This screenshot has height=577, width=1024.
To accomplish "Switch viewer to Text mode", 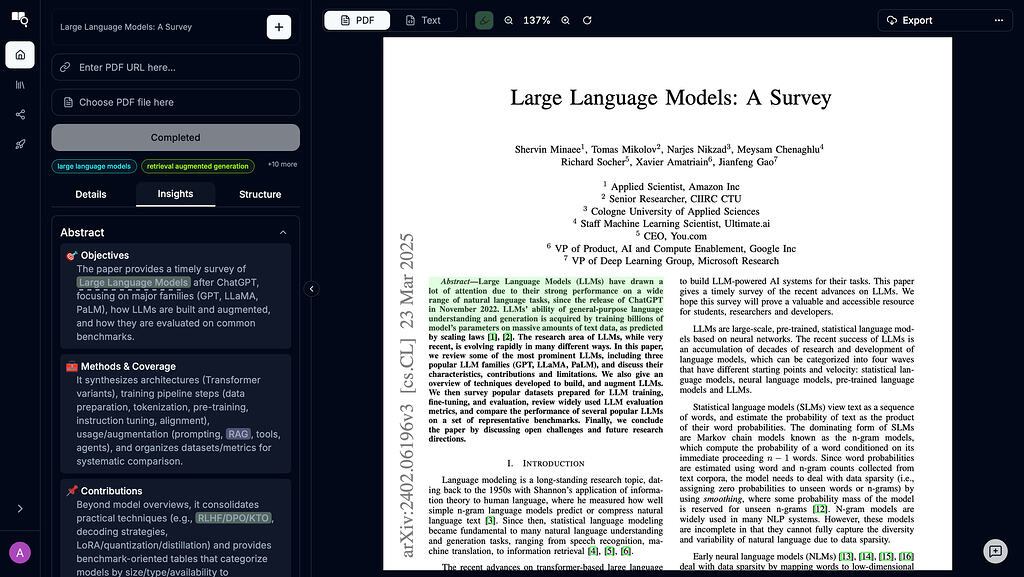I will (x=423, y=20).
